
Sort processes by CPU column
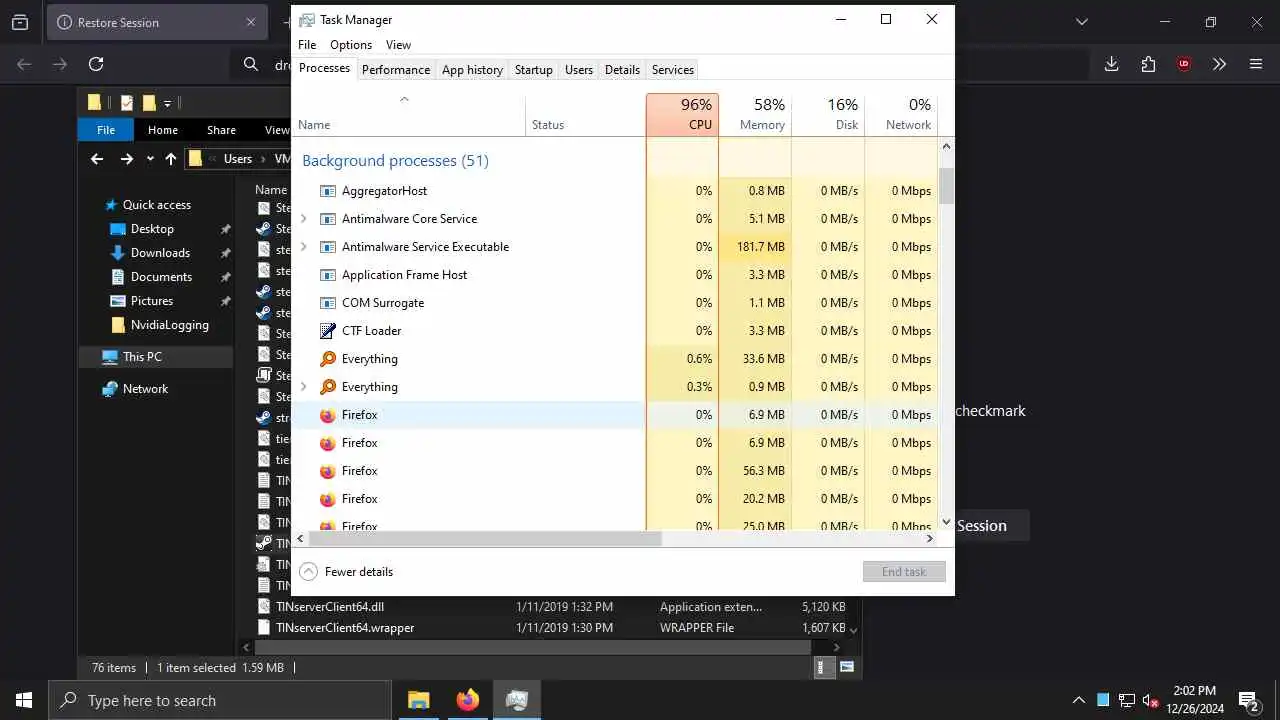tap(682, 115)
